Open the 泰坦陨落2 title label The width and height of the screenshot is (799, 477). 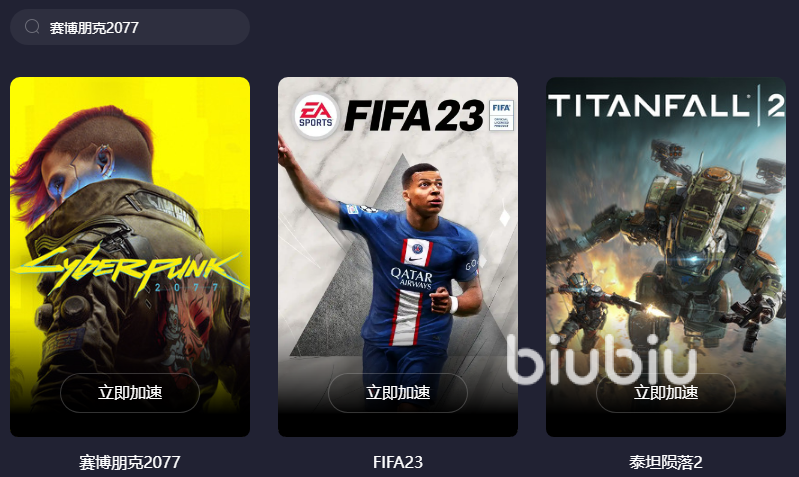pos(665,462)
